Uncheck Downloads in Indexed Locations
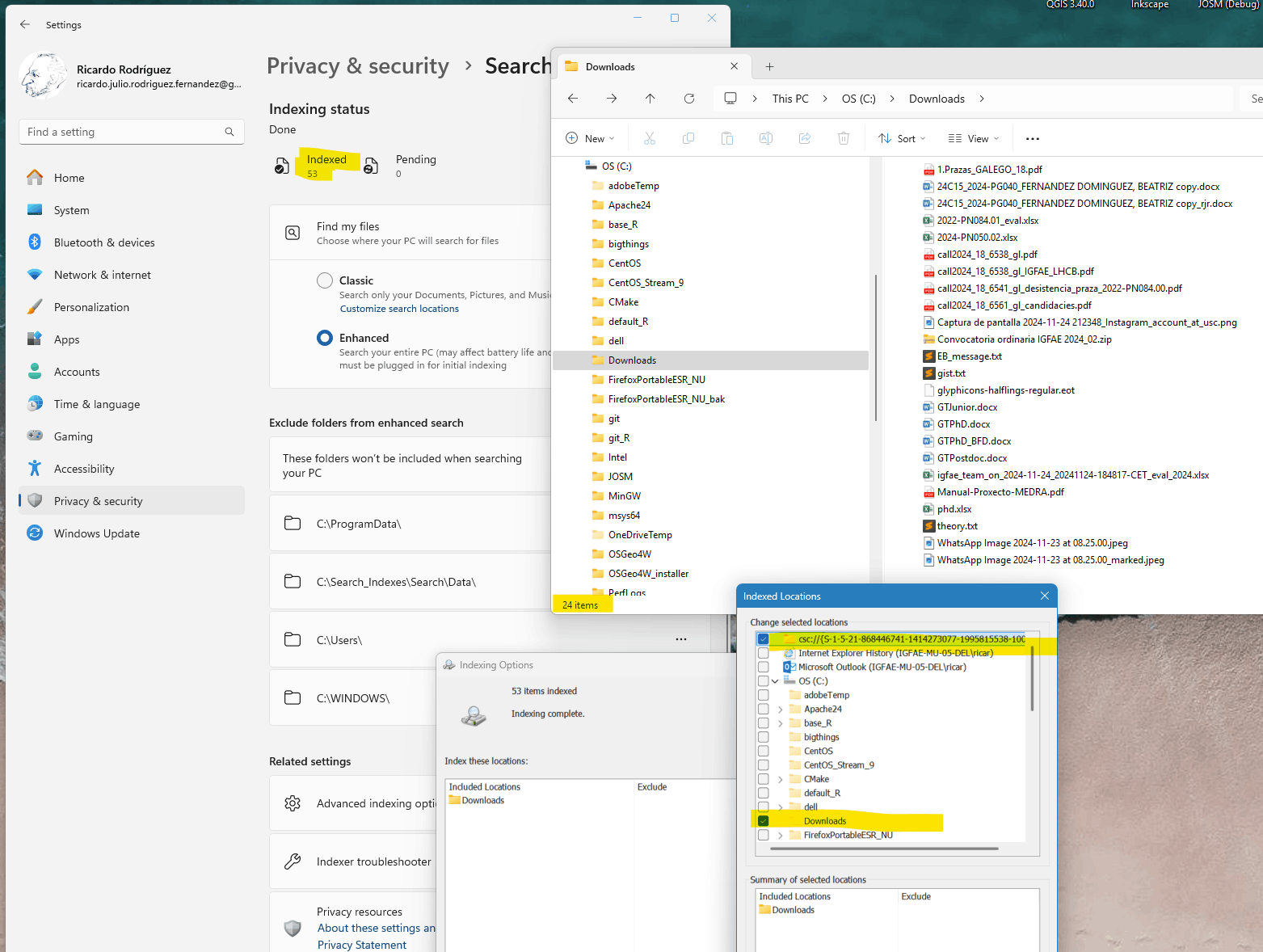The image size is (1263, 952). [764, 820]
